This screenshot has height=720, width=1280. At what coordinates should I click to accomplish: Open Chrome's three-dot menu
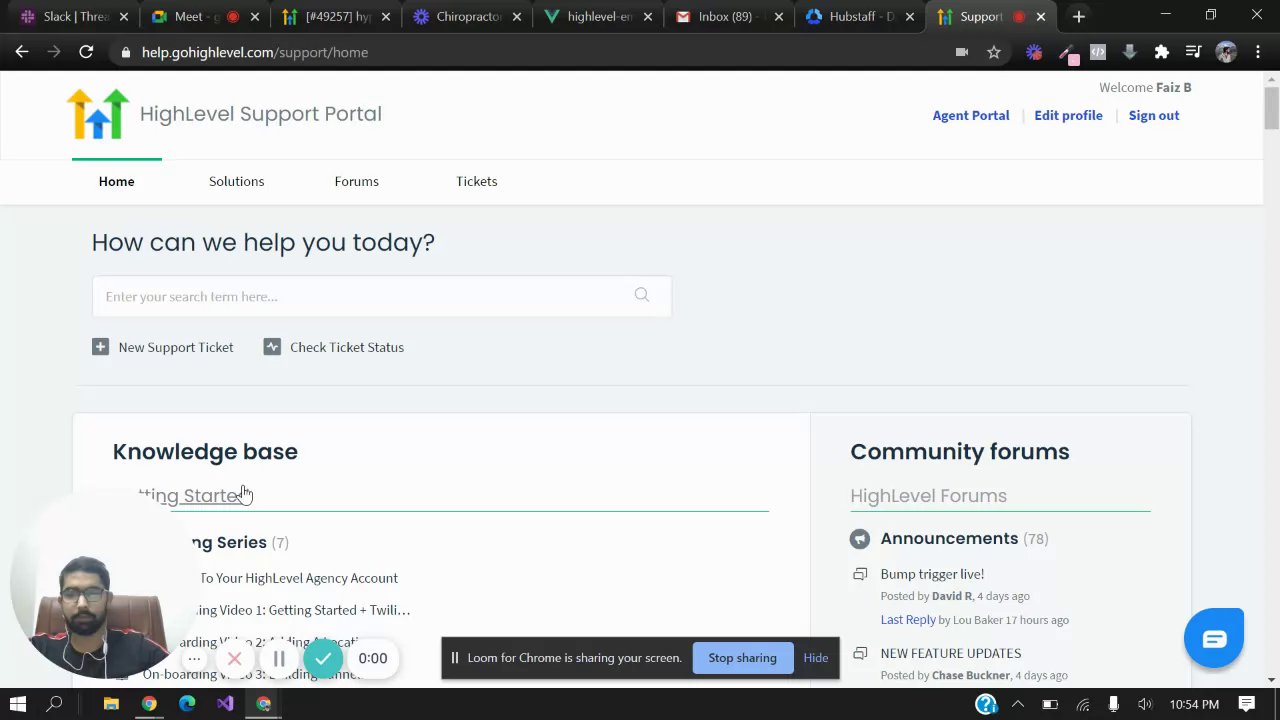pyautogui.click(x=1257, y=52)
